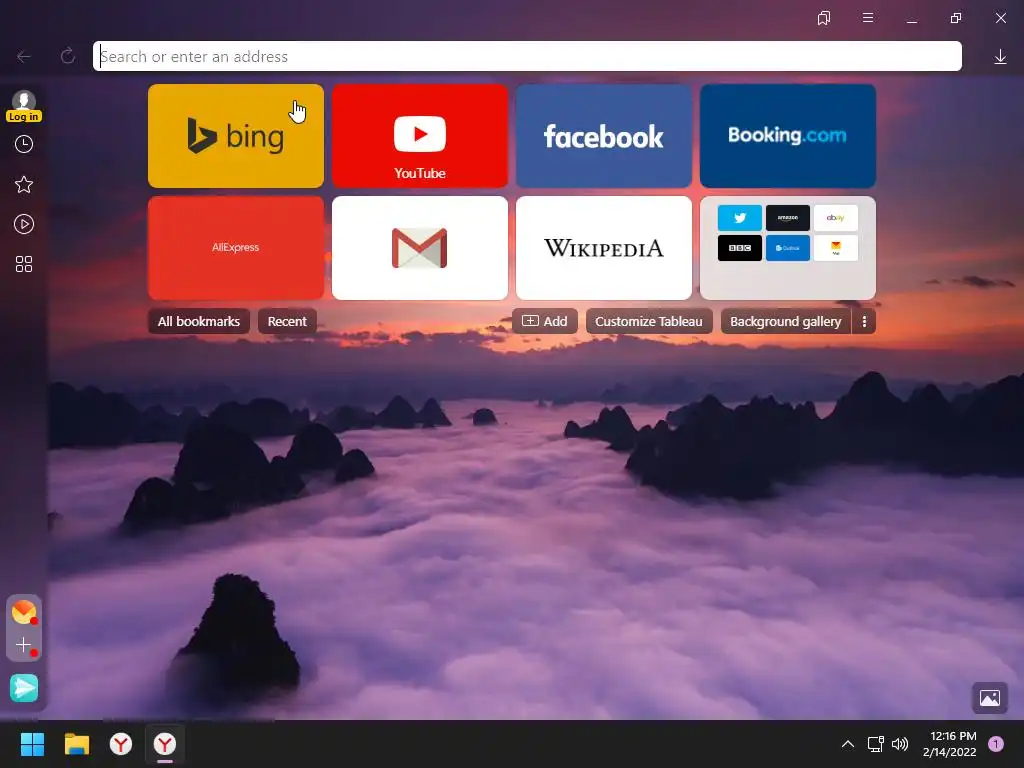This screenshot has width=1024, height=768.
Task: Open the Yandex Mail sidebar icon
Action: [x=24, y=612]
